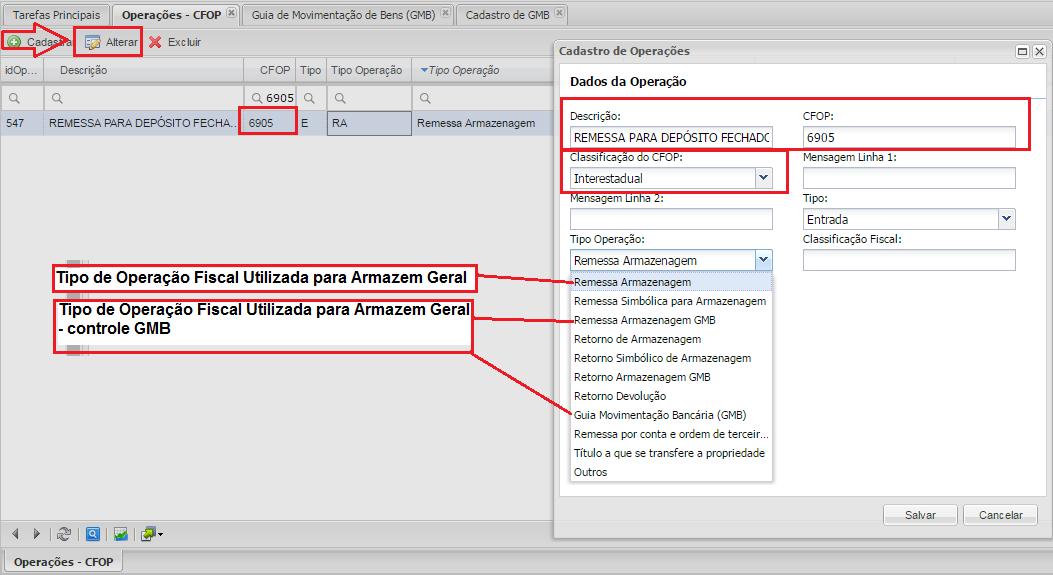The image size is (1053, 575).
Task: Click Operações - CFOP button in bottom bar
Action: pyautogui.click(x=63, y=562)
